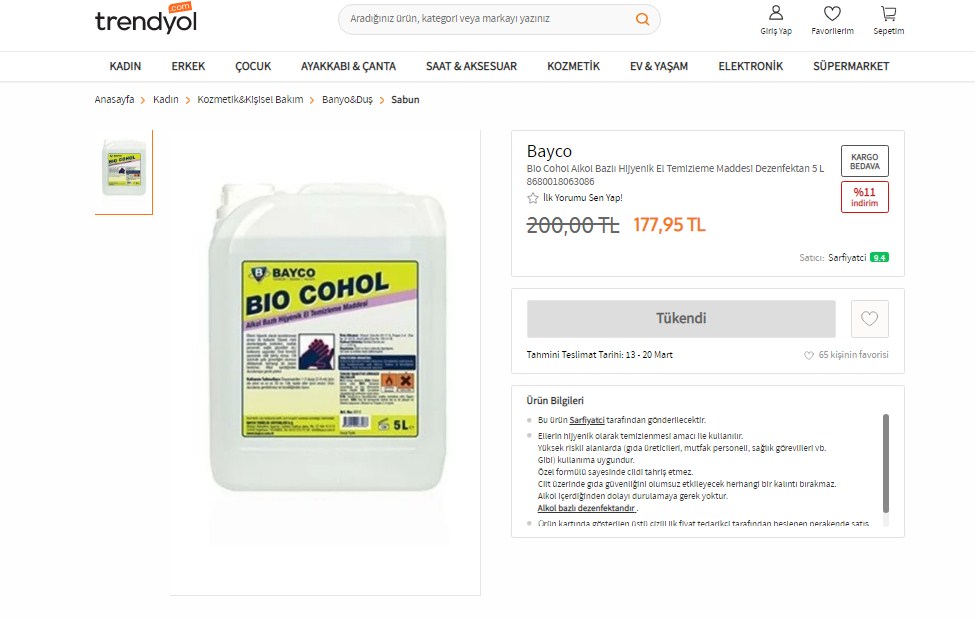Click the %11 indirim badge

pos(864,197)
